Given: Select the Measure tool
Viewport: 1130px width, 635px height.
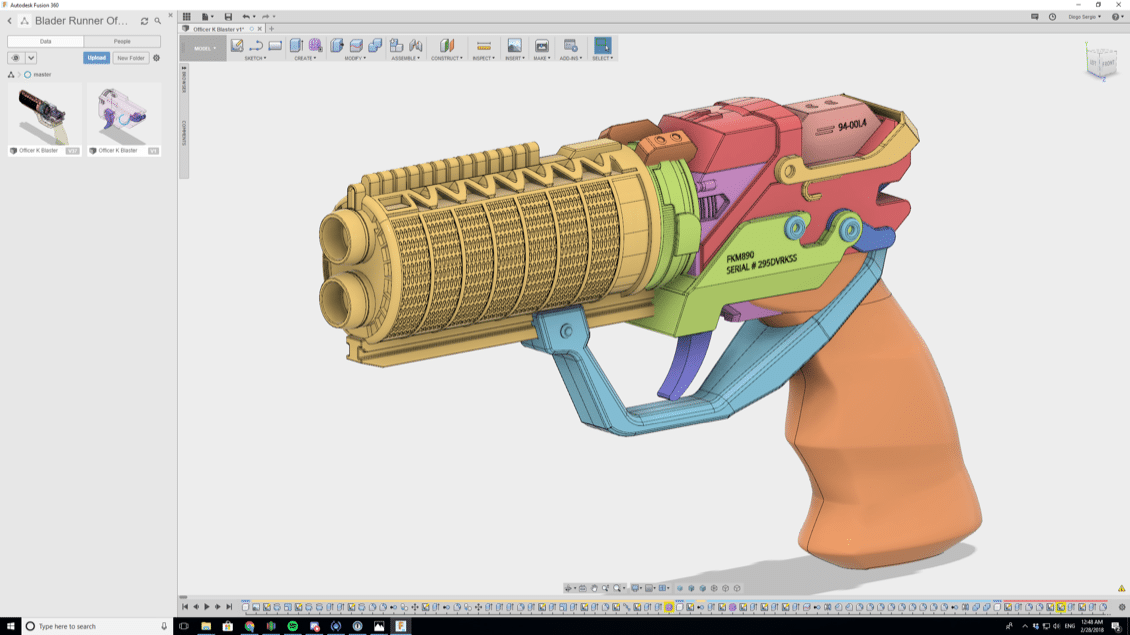Looking at the screenshot, I should click(484, 45).
